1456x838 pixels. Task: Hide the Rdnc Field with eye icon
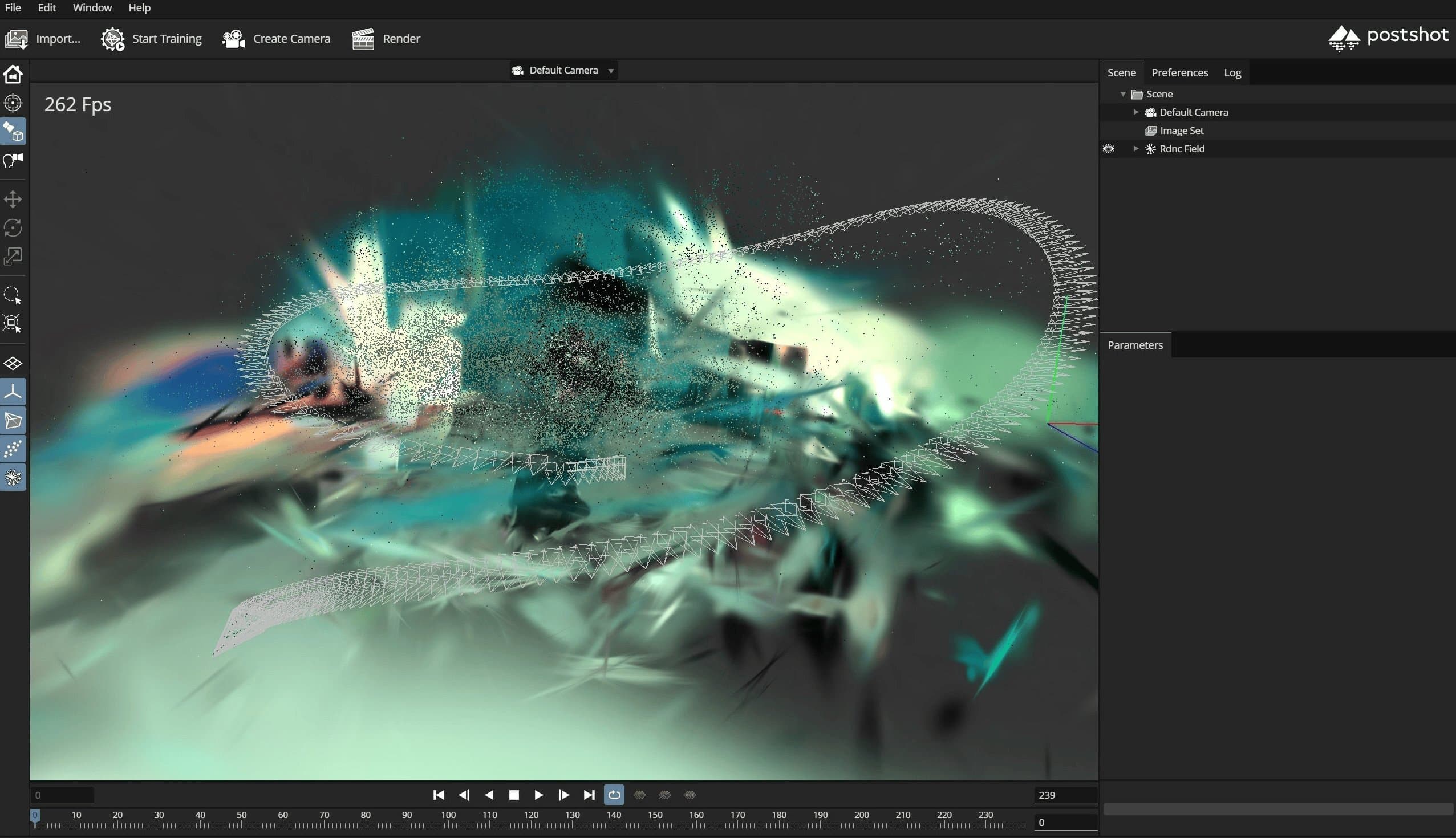click(x=1108, y=149)
